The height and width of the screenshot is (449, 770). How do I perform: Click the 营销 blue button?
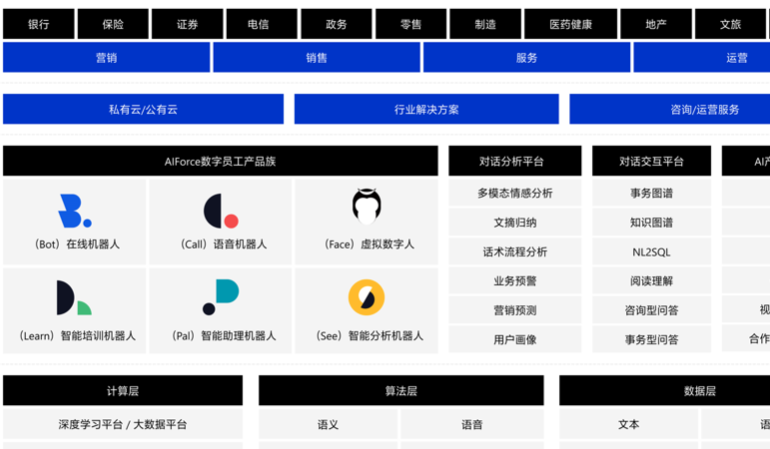pos(106,58)
